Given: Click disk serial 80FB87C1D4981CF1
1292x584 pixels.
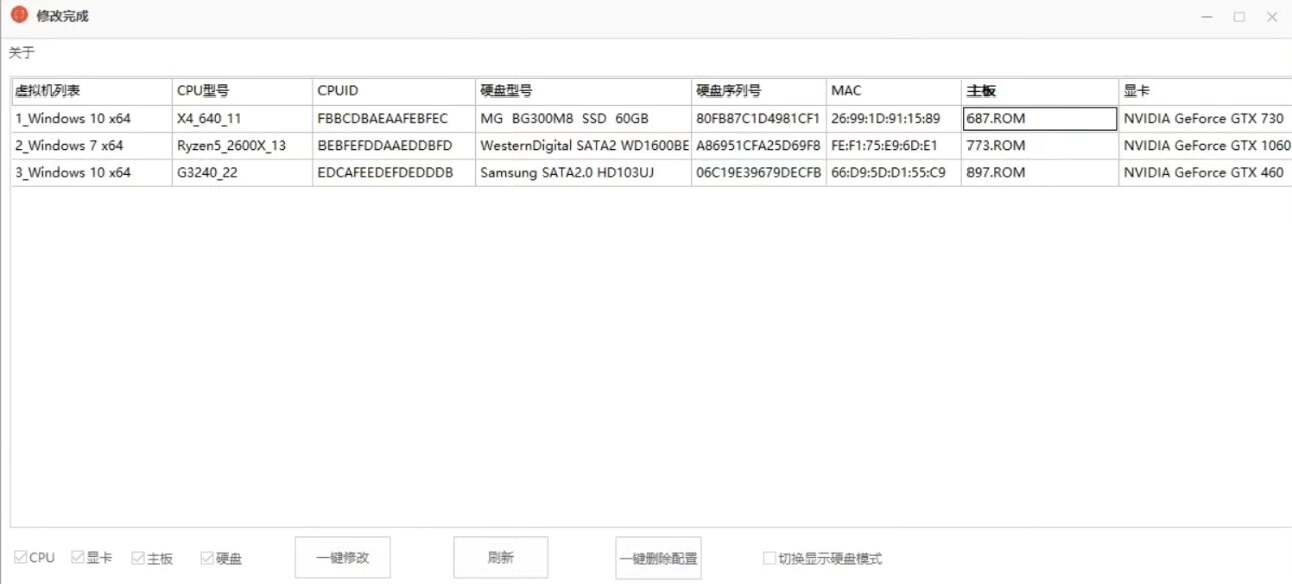Looking at the screenshot, I should pos(759,118).
